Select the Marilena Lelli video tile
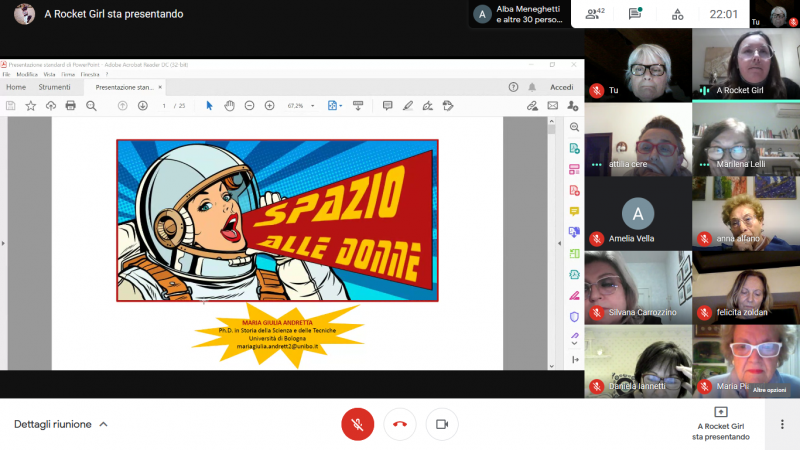800x450 pixels. point(746,139)
